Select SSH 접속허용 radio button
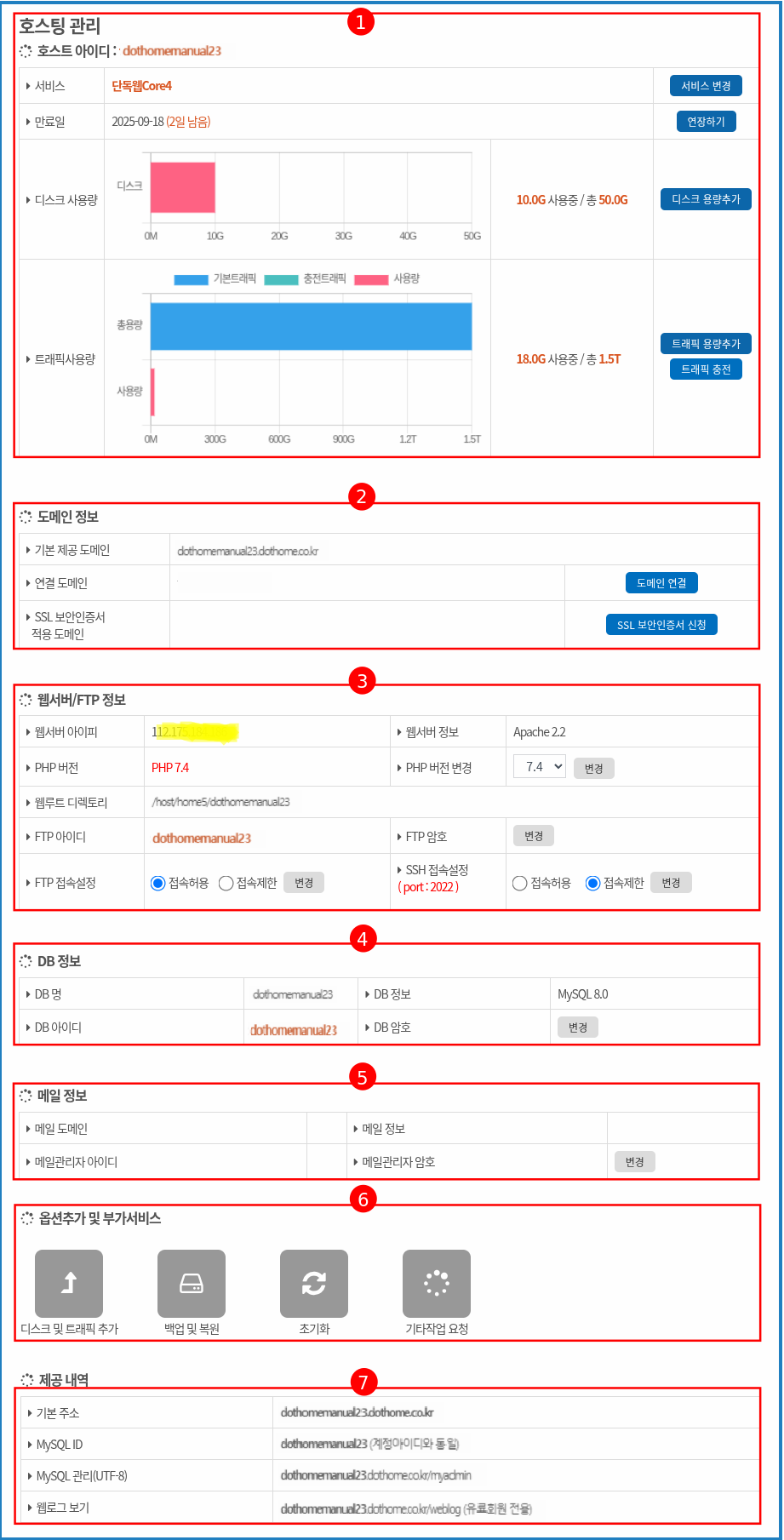The width and height of the screenshot is (784, 1540). (x=520, y=883)
